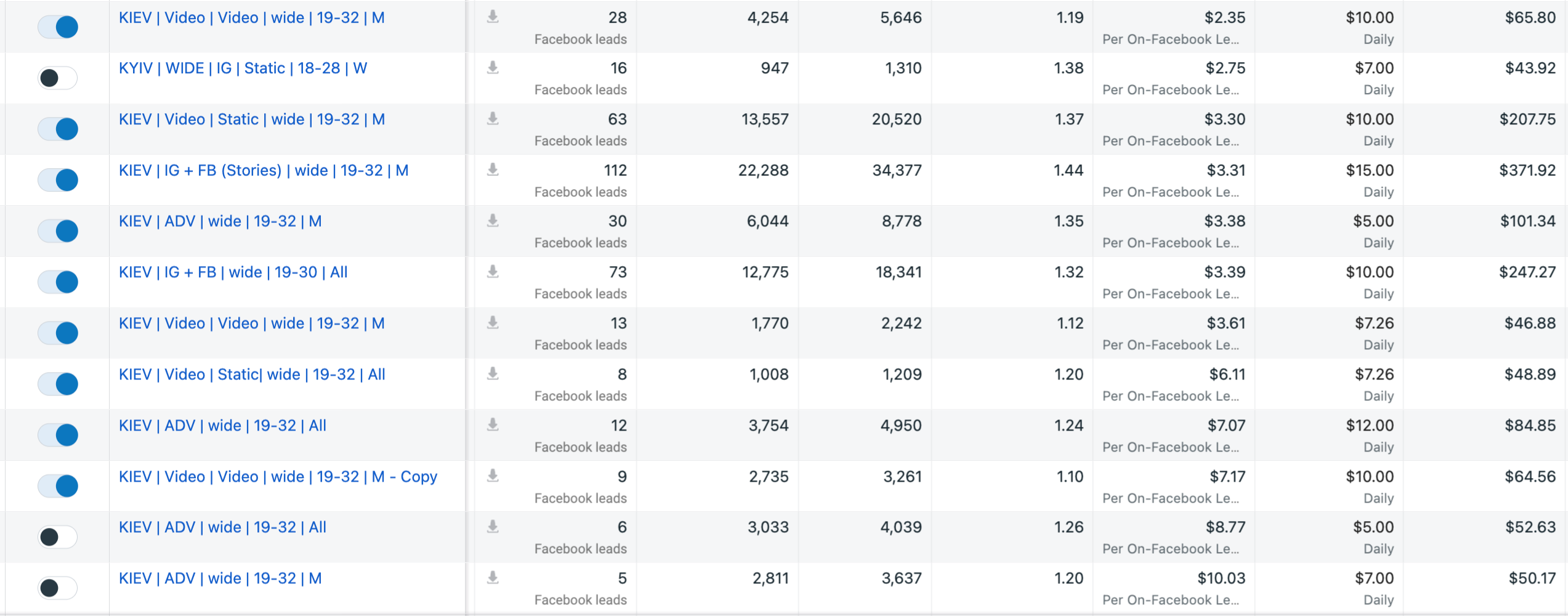
Task: Open ad set KYIV | WIDE | IG | Static | 18-28 | W
Action: coord(243,68)
